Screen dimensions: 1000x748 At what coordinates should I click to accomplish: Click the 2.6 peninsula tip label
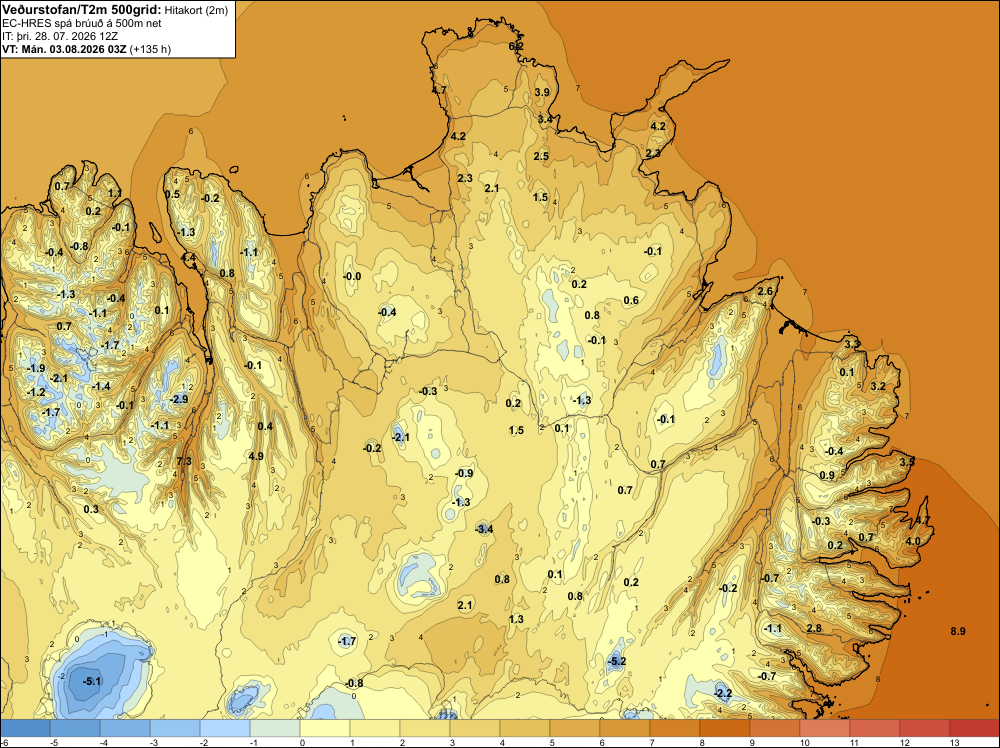pos(765,291)
